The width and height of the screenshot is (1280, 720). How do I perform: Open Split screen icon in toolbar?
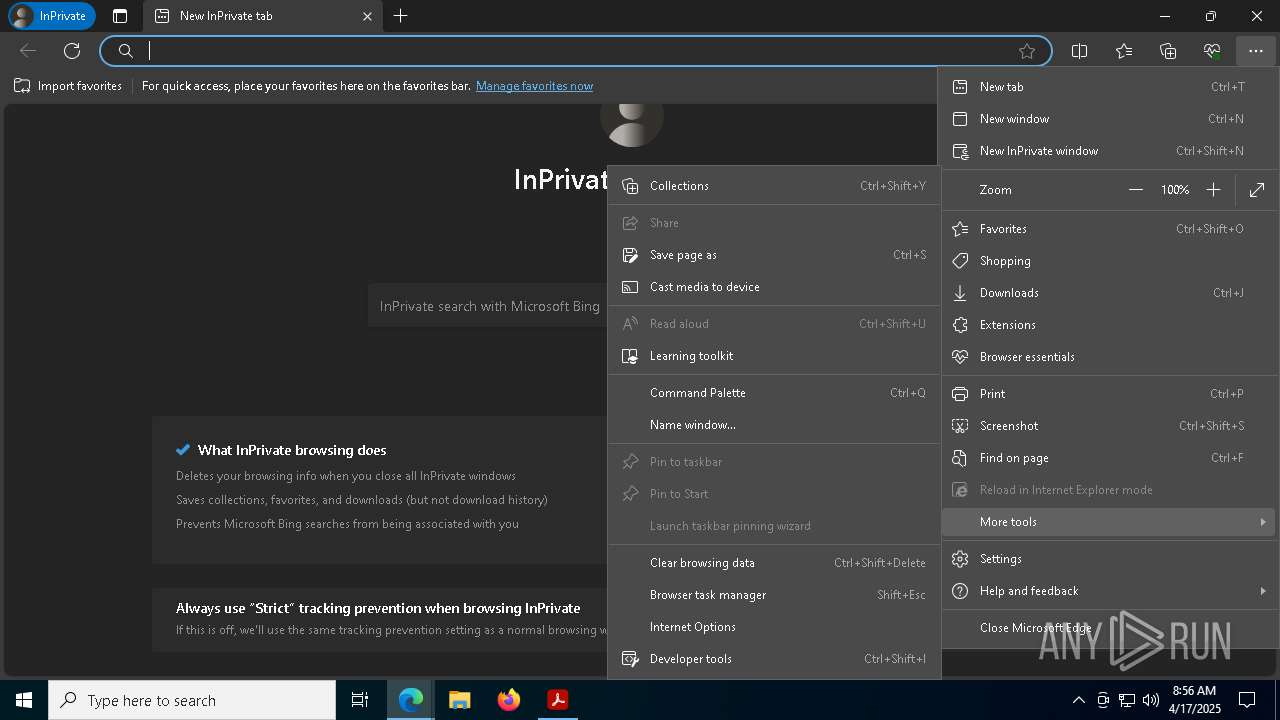(x=1080, y=51)
